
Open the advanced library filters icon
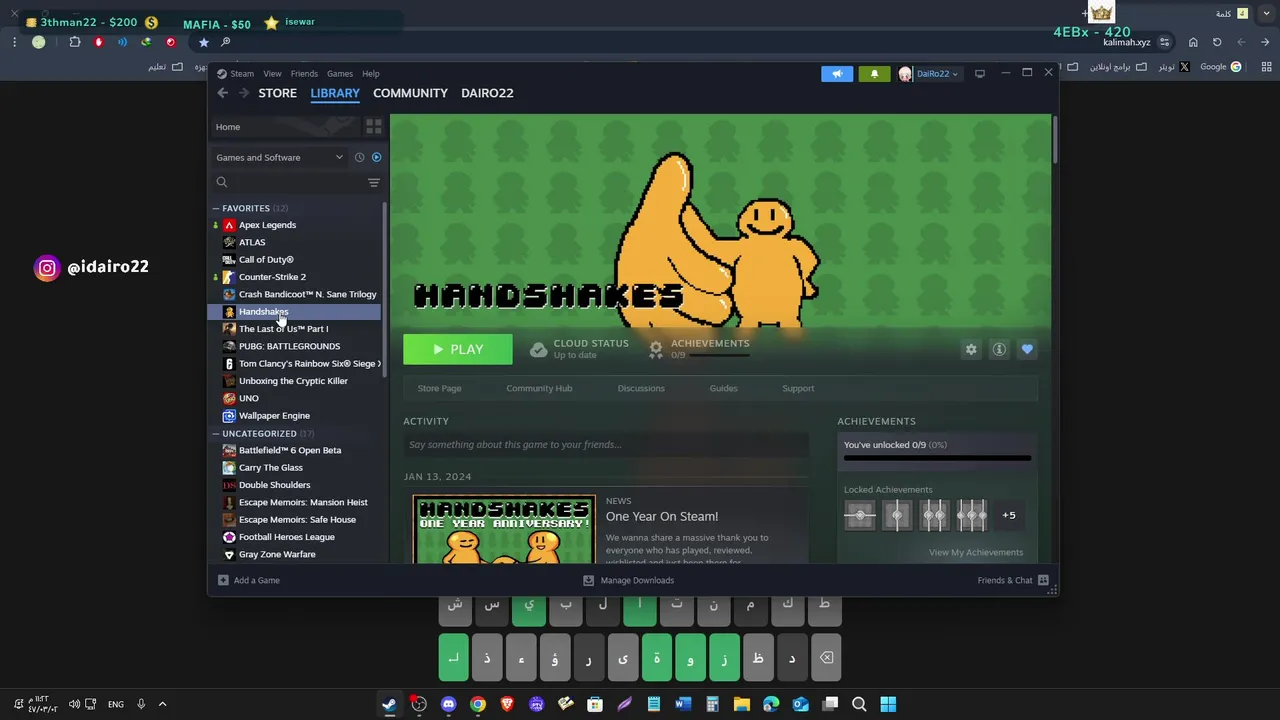click(374, 182)
